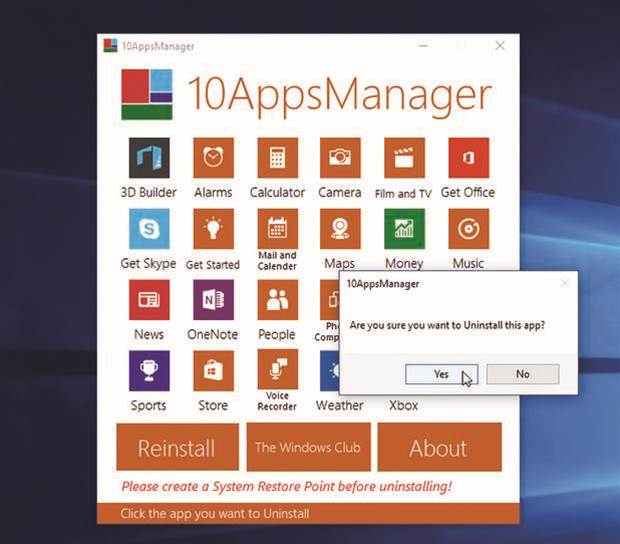The height and width of the screenshot is (544, 620).
Task: Click the Reinstall button
Action: (178, 447)
